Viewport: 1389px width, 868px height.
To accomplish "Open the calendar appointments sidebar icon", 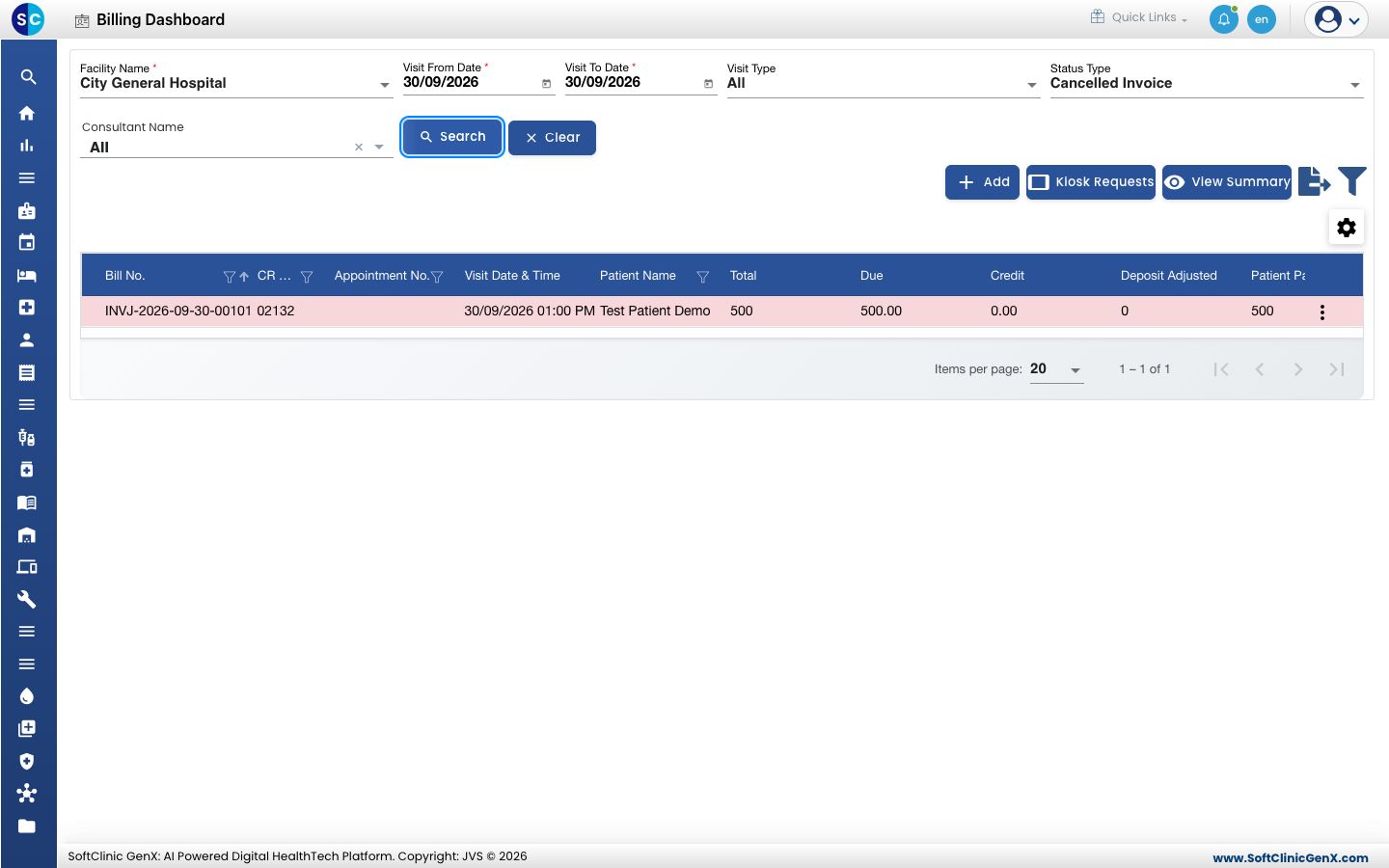I will point(27,242).
